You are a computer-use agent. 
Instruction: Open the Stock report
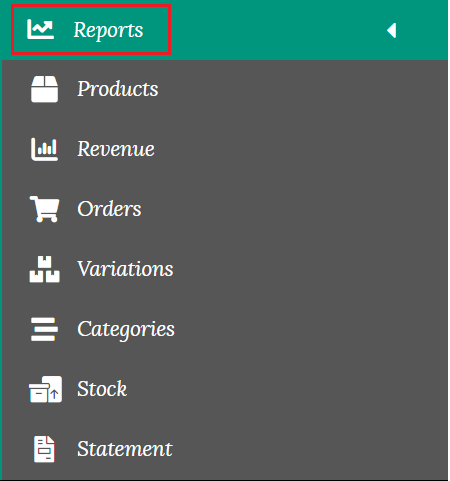[x=102, y=389]
